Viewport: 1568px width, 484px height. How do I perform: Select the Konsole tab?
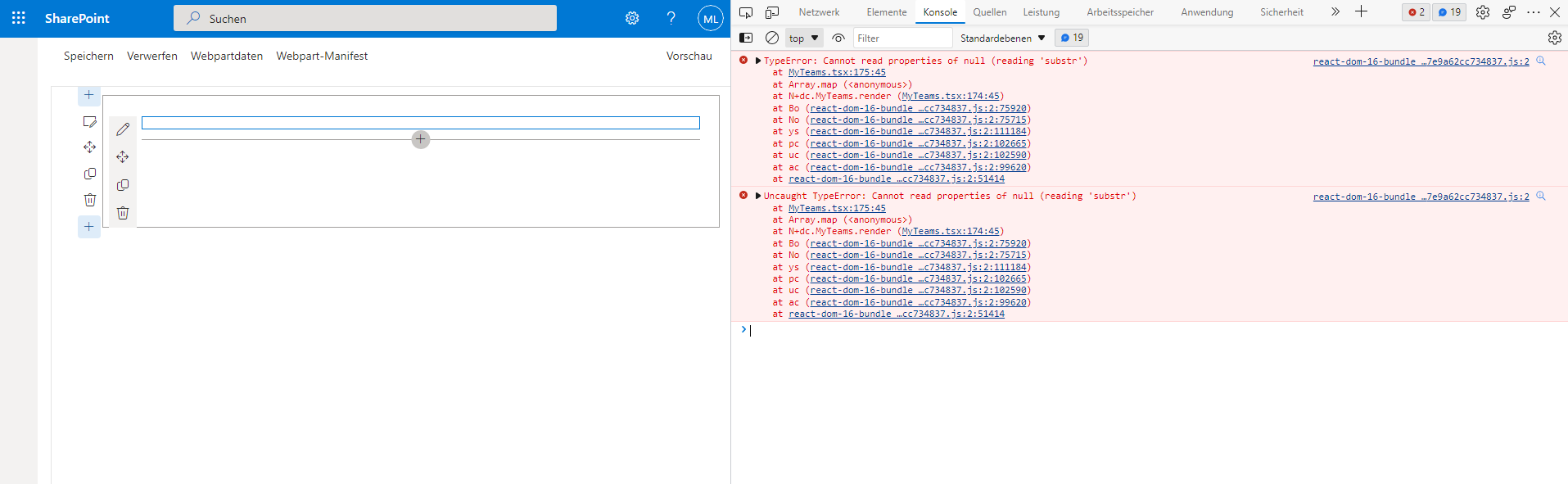click(940, 12)
